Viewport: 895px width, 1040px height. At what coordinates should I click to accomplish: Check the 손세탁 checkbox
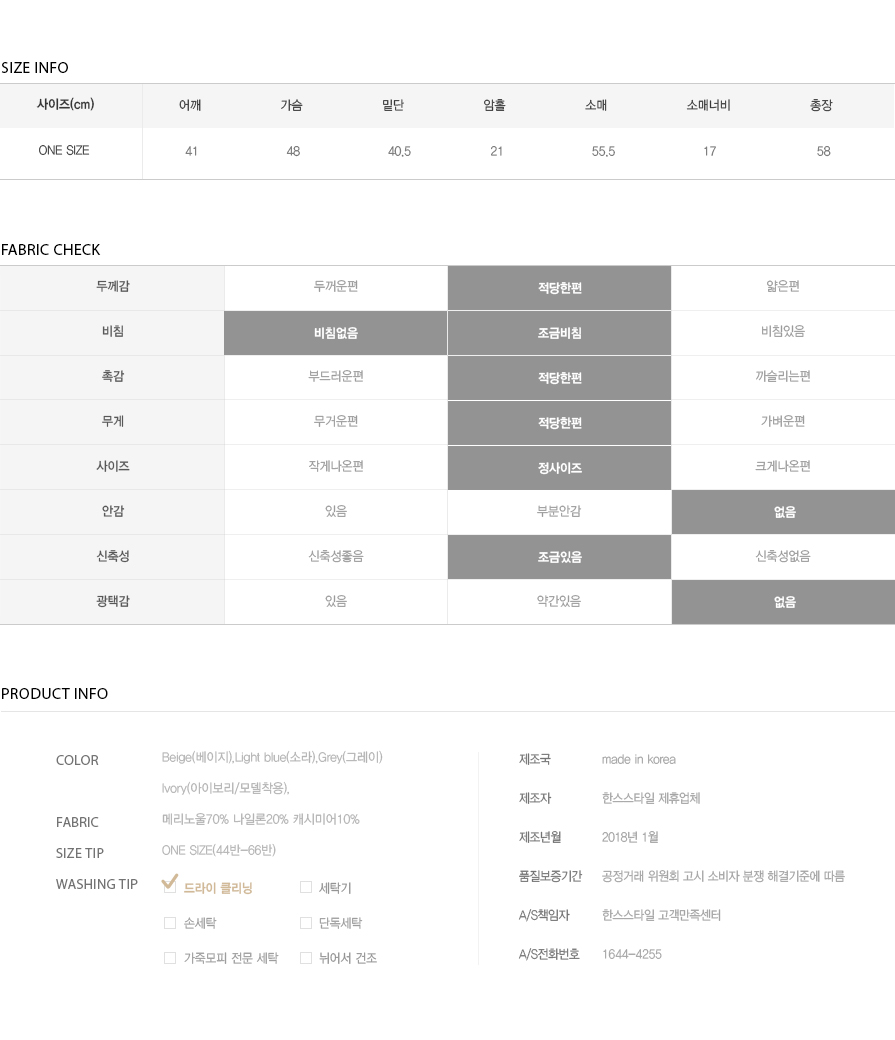170,923
